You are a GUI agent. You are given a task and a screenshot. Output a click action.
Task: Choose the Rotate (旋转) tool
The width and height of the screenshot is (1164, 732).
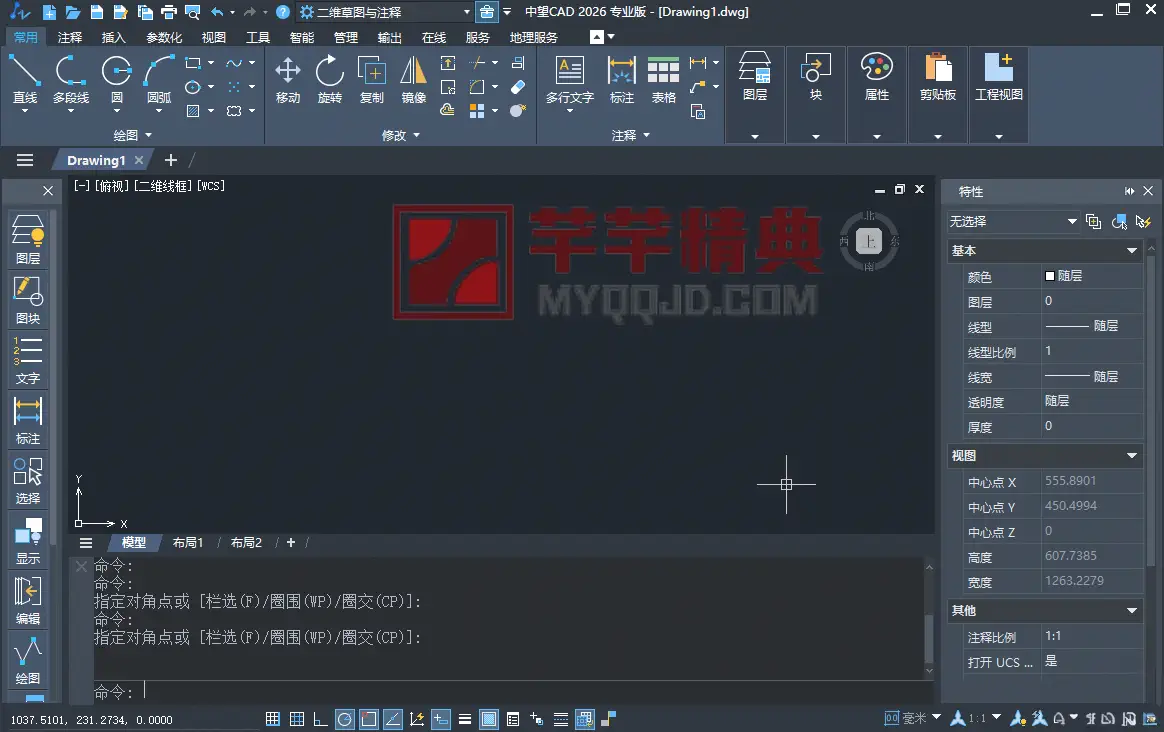coord(329,78)
